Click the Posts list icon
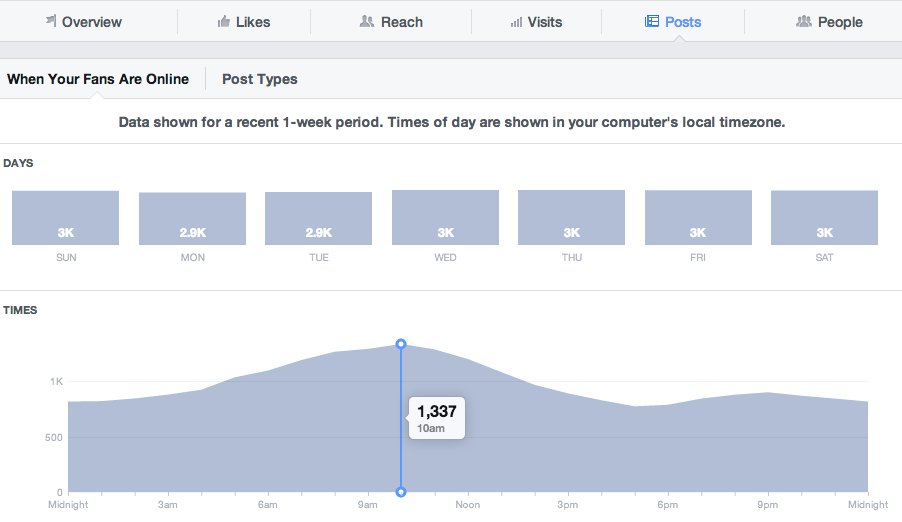 [652, 21]
